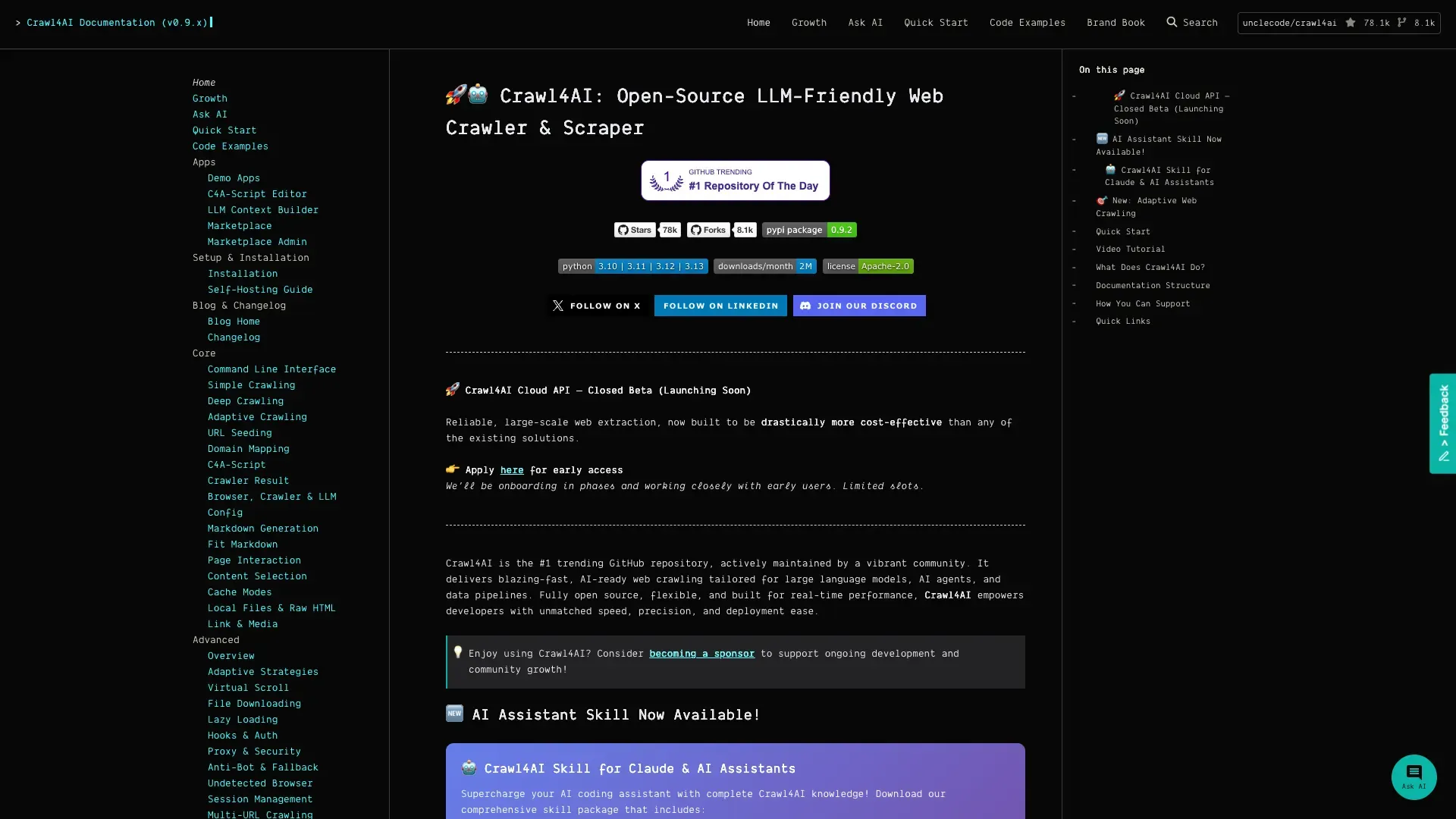Click the Crawl4AI Documentation site title
This screenshot has width=1456, height=819.
pos(117,23)
